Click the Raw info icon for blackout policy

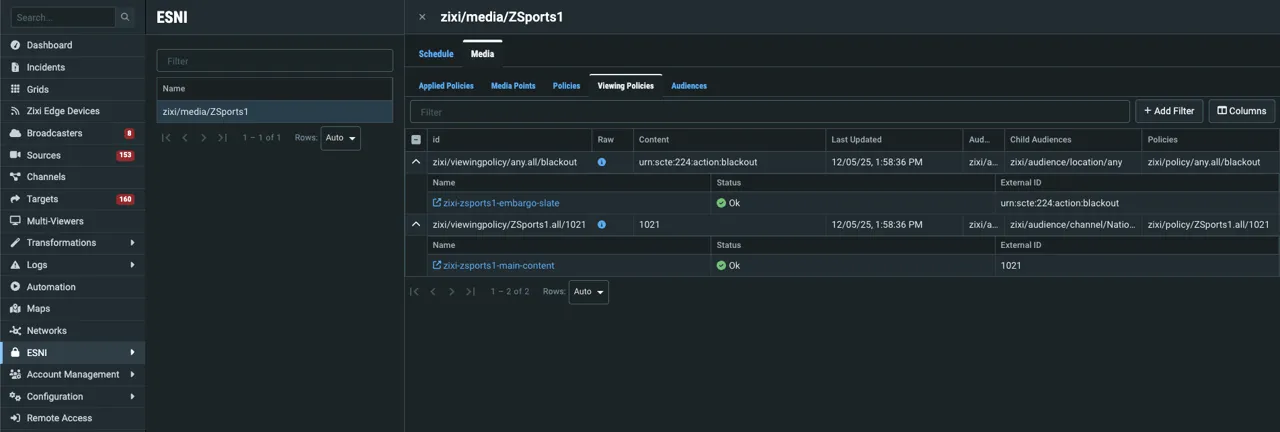[602, 162]
